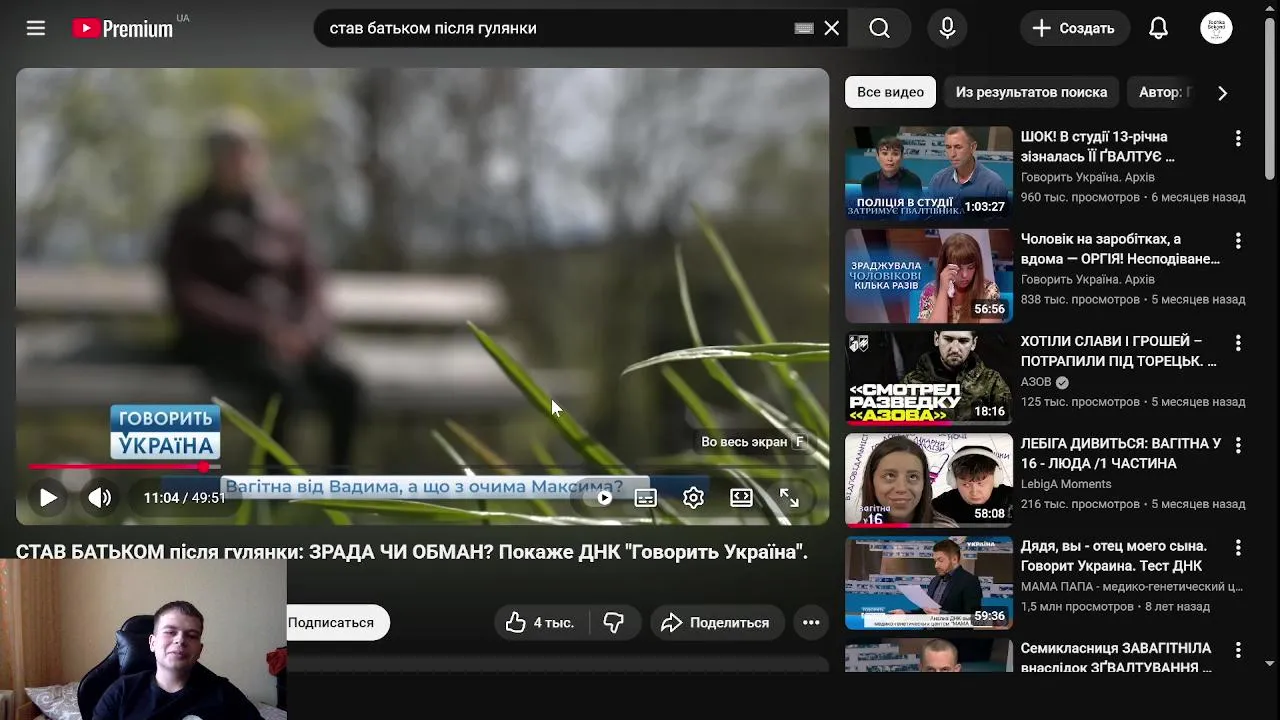Open the on-screen keyboard in search box
Screen dimensions: 1280x720
pyautogui.click(x=803, y=28)
